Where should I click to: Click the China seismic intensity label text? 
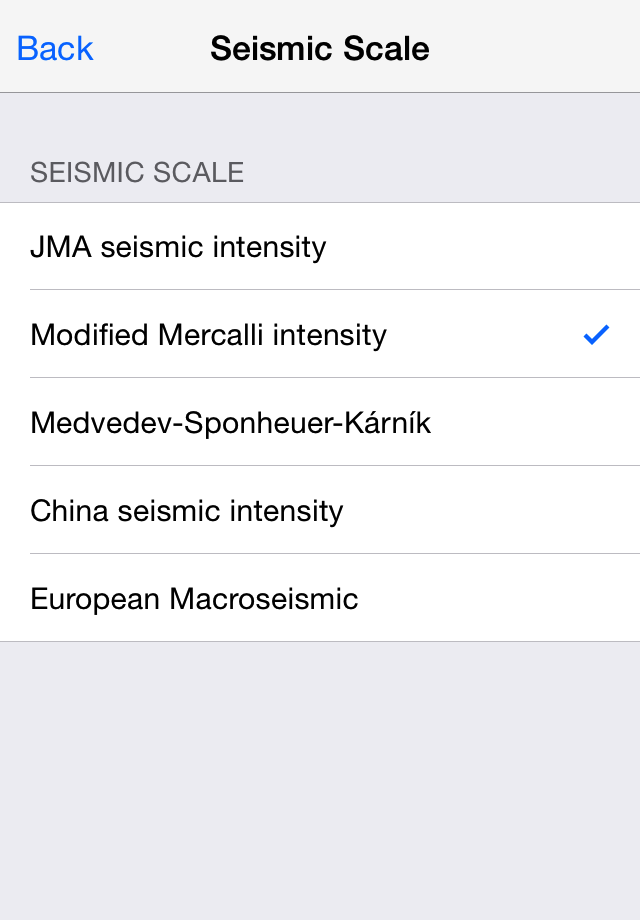[x=187, y=511]
